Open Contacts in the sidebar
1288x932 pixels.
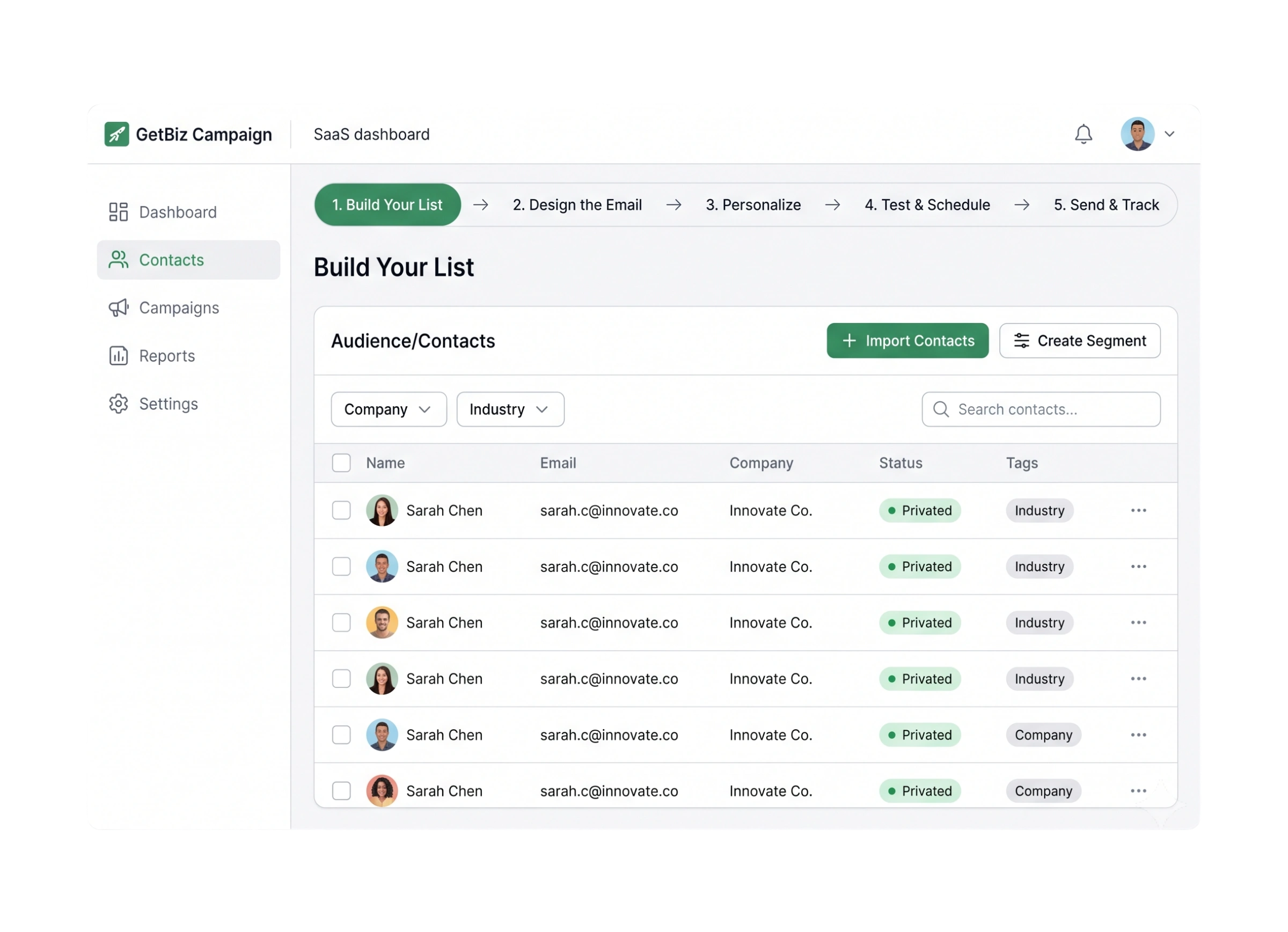tap(188, 260)
